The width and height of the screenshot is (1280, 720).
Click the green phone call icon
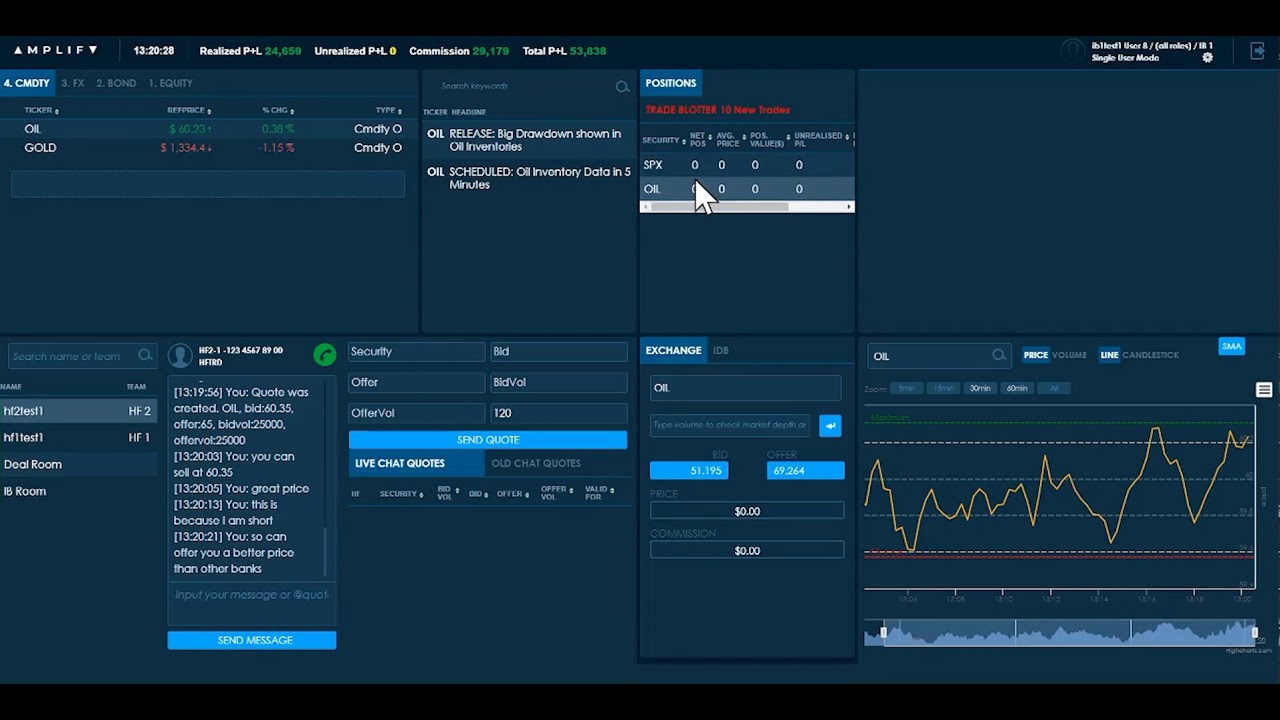click(324, 354)
